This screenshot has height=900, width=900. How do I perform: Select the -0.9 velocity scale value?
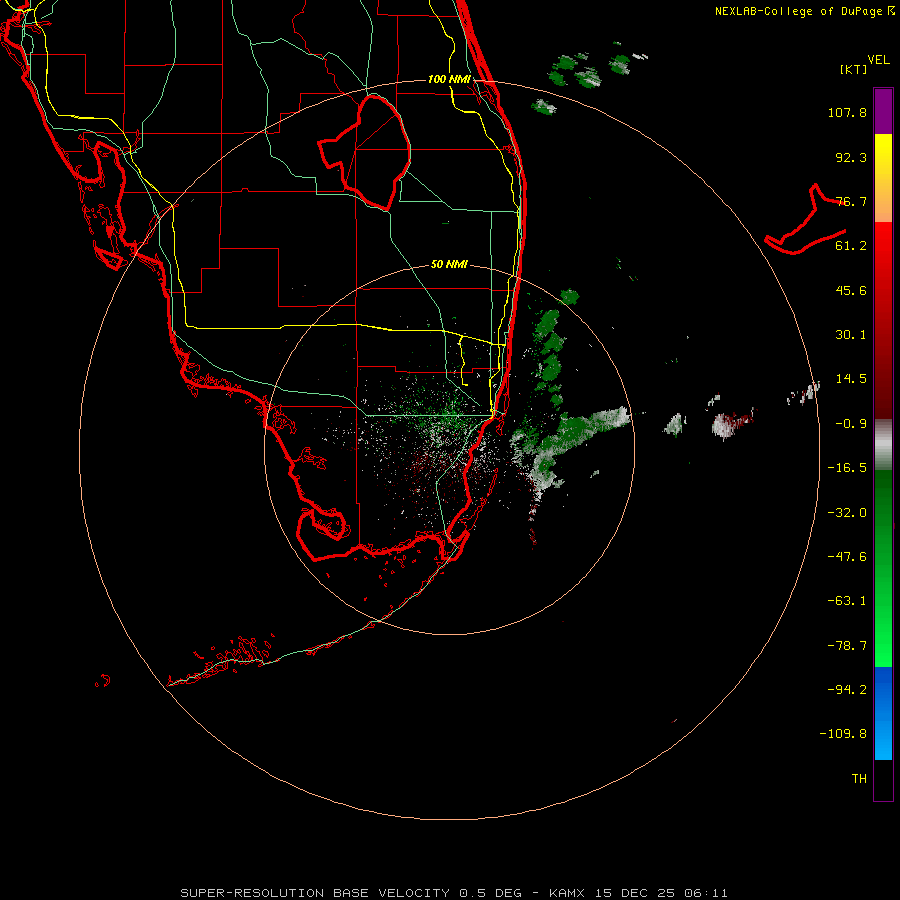(x=851, y=424)
